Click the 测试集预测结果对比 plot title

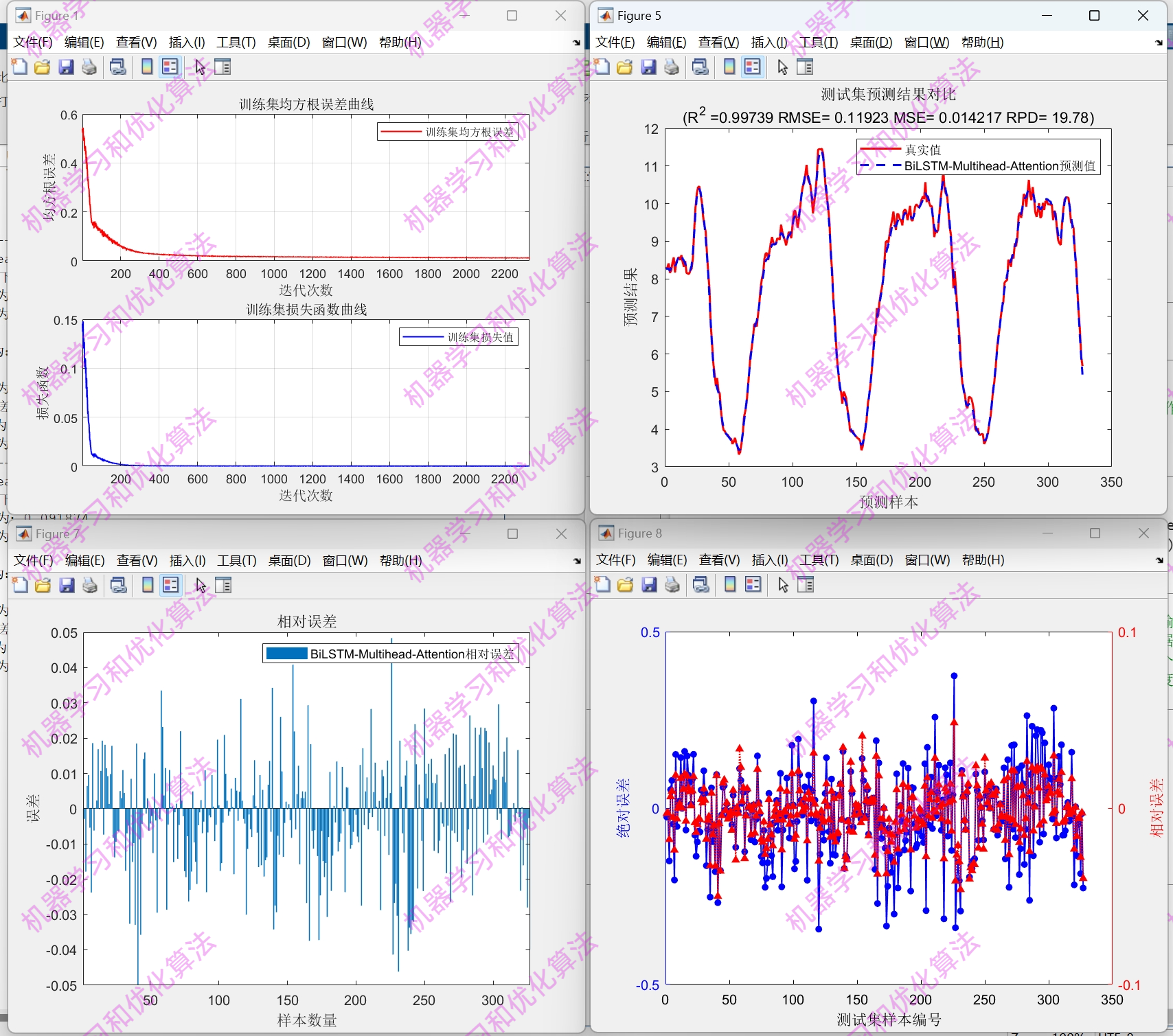(888, 95)
